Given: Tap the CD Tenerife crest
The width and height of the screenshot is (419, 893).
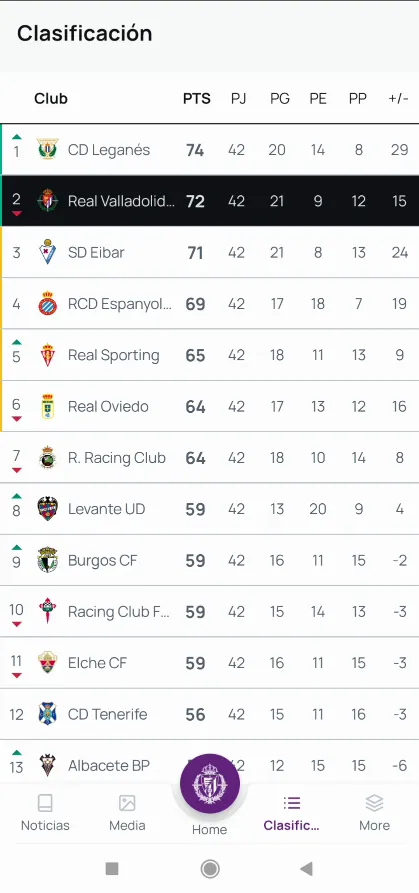Looking at the screenshot, I should coord(47,714).
